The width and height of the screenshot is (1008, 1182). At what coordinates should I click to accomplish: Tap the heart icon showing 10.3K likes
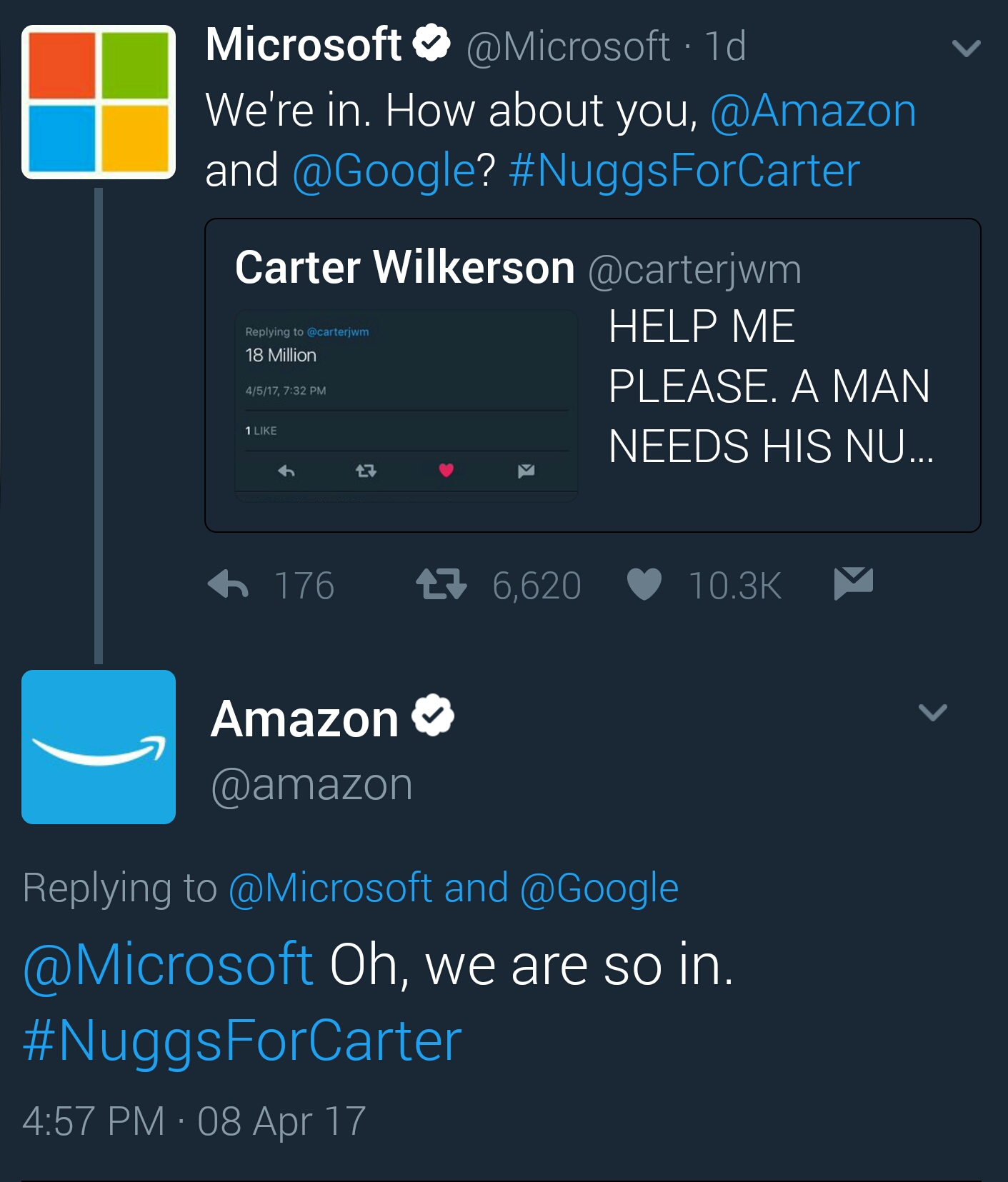click(x=644, y=584)
